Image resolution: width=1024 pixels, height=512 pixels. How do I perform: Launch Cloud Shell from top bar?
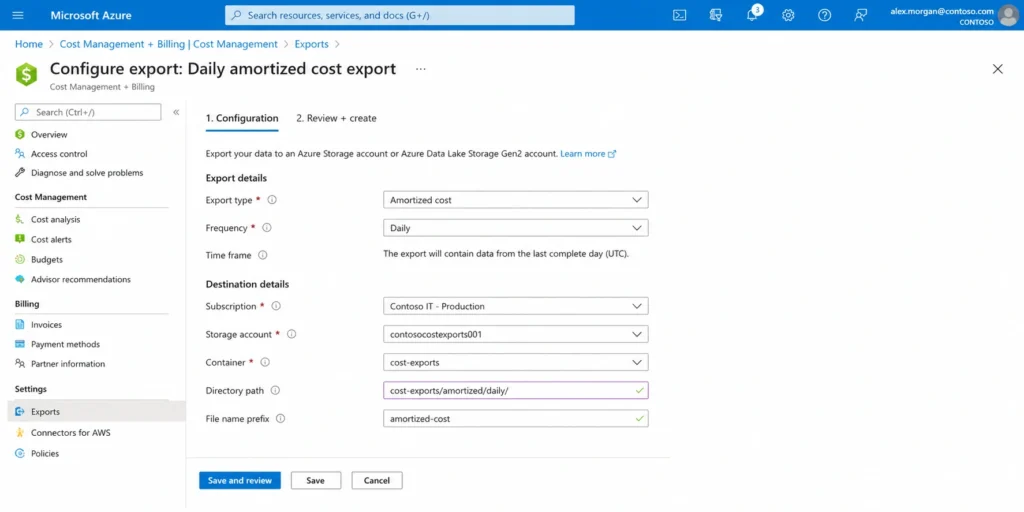(x=679, y=15)
